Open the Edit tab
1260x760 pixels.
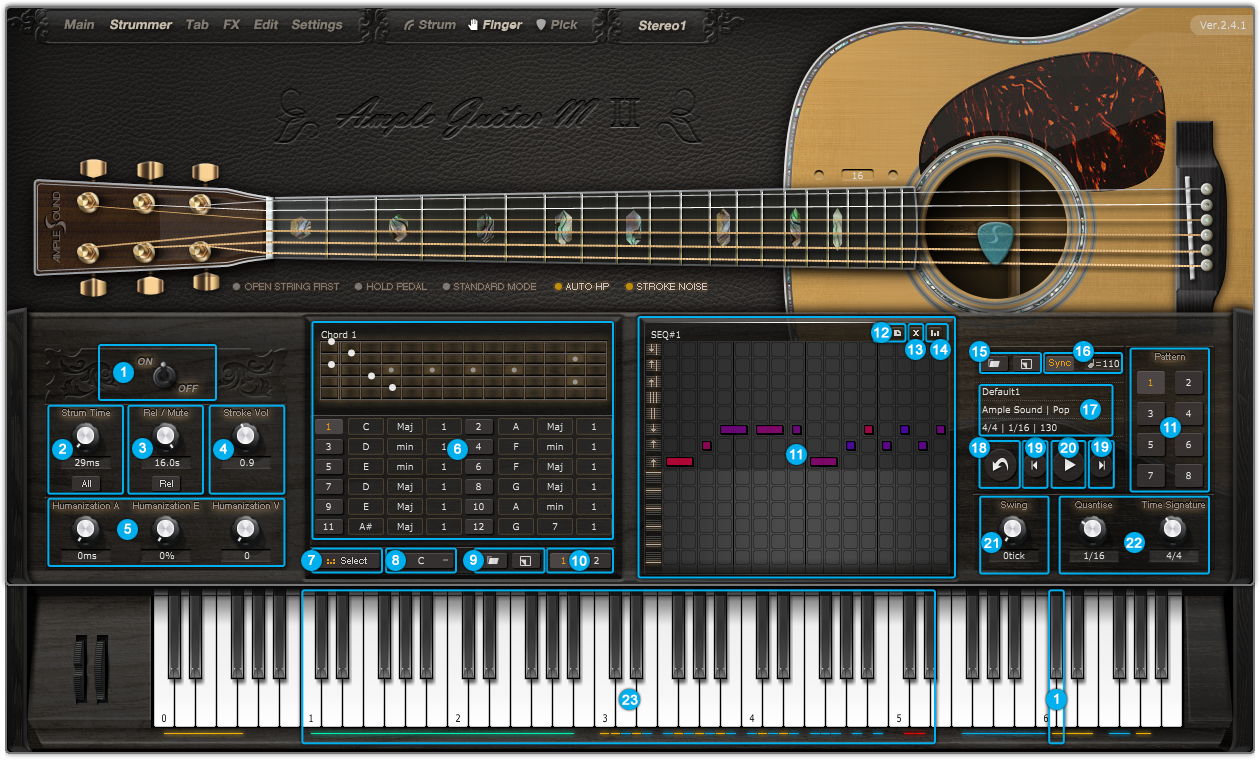[x=265, y=25]
